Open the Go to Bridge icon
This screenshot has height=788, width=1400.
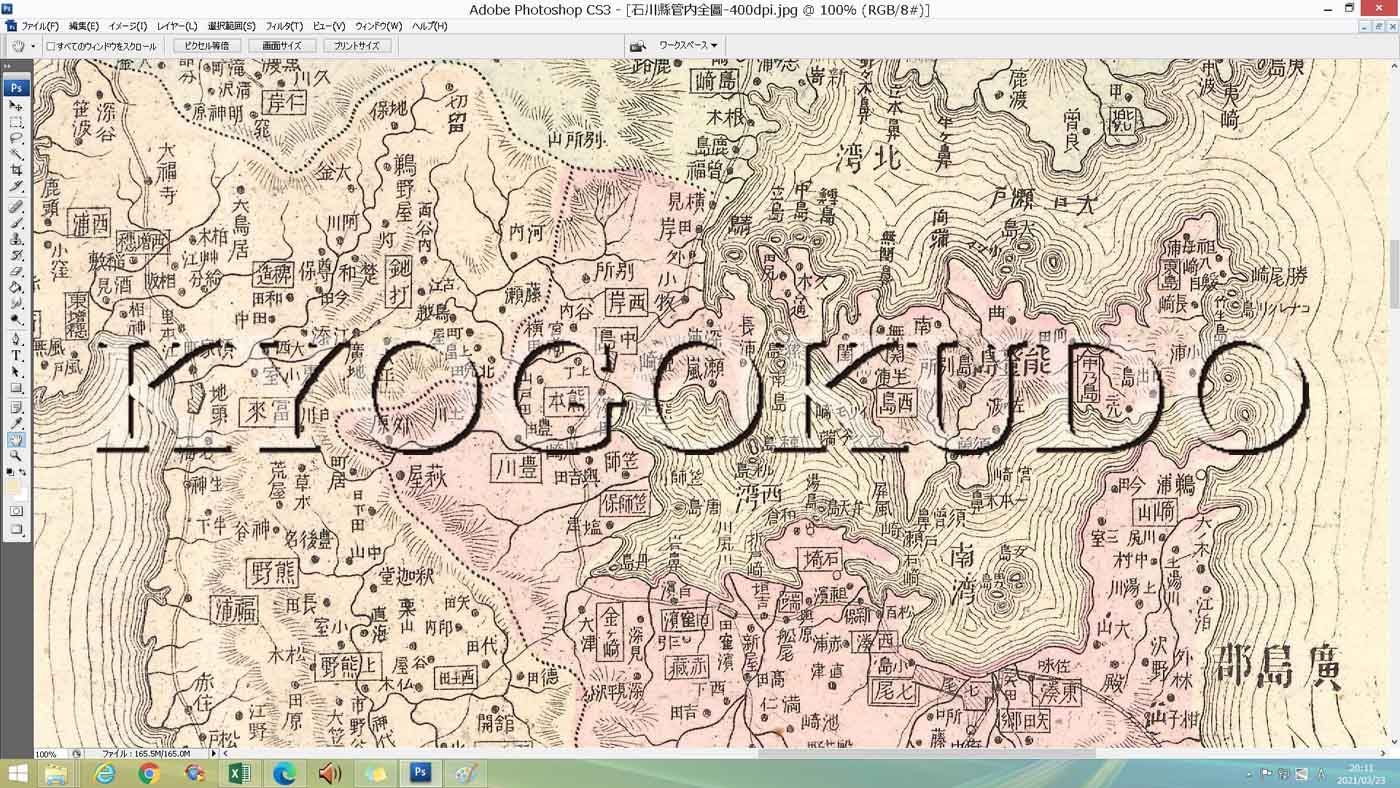(x=638, y=46)
